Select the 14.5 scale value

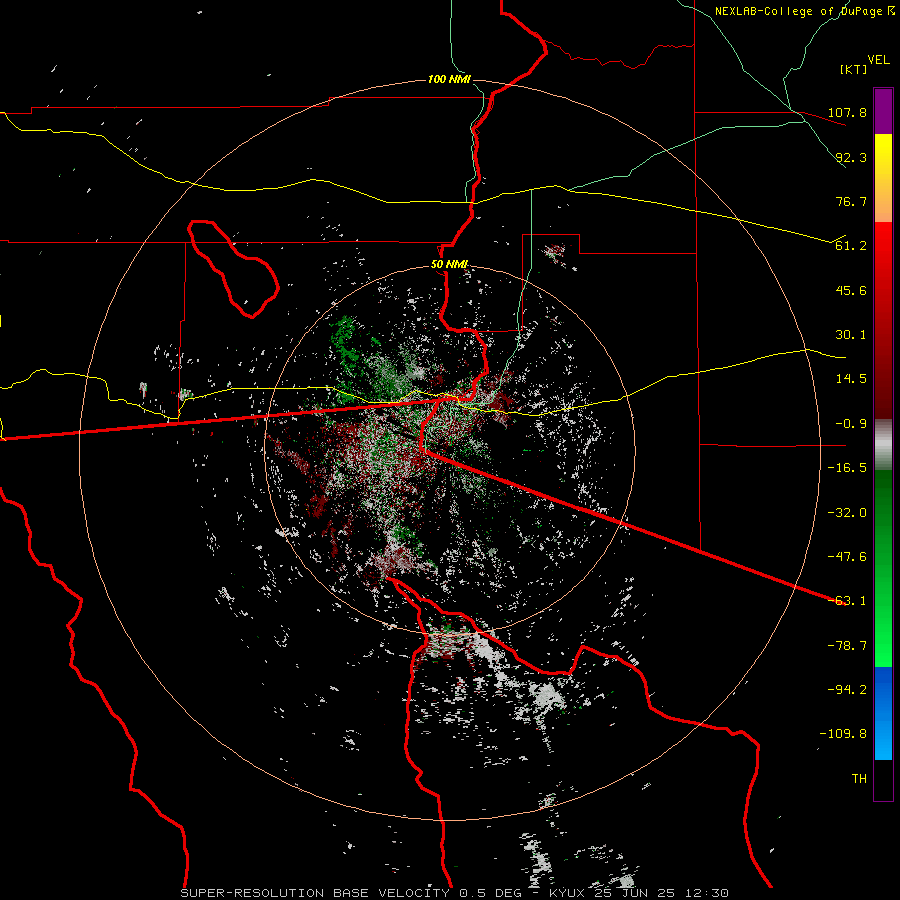click(x=851, y=379)
